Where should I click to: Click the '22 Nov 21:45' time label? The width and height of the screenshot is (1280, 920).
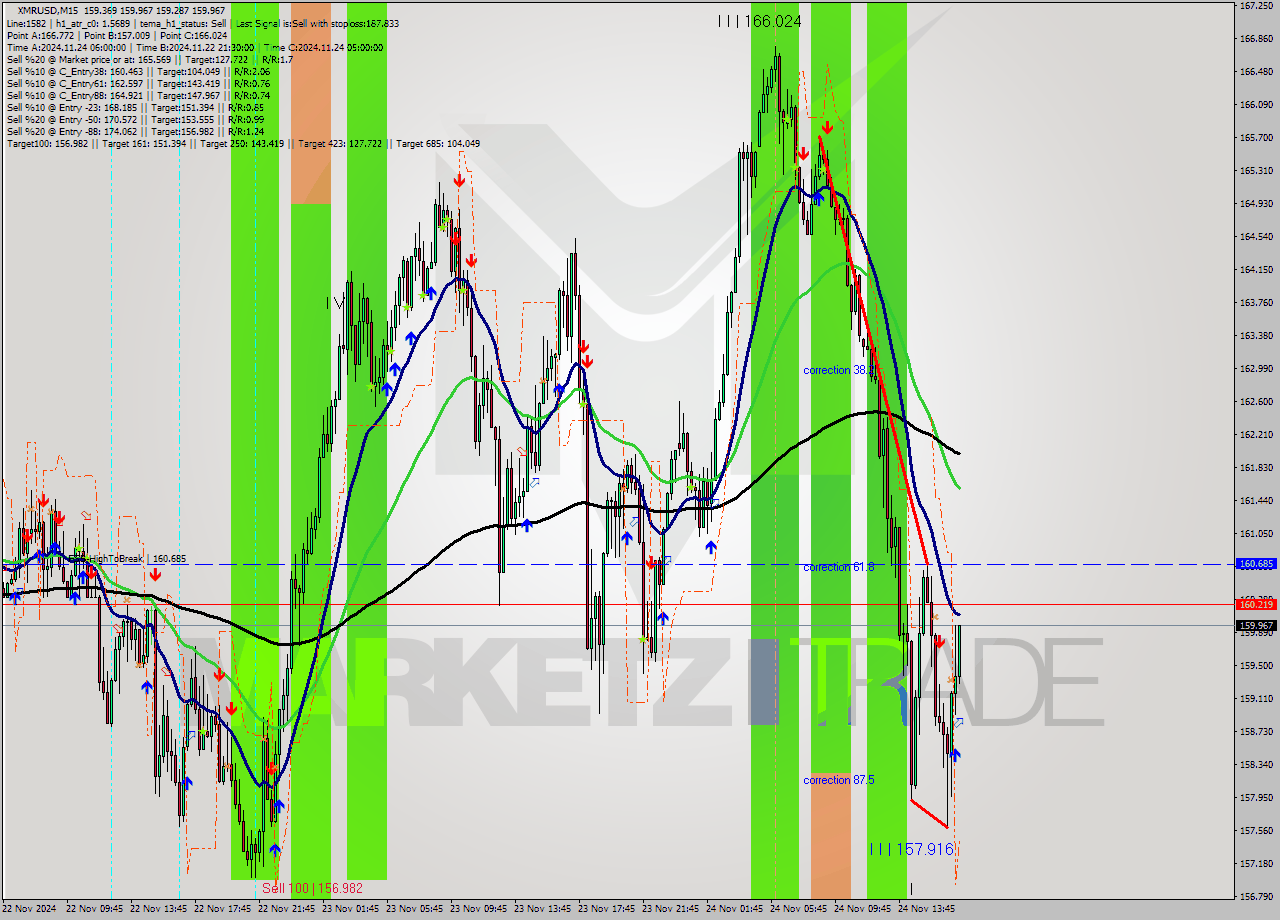pyautogui.click(x=288, y=909)
